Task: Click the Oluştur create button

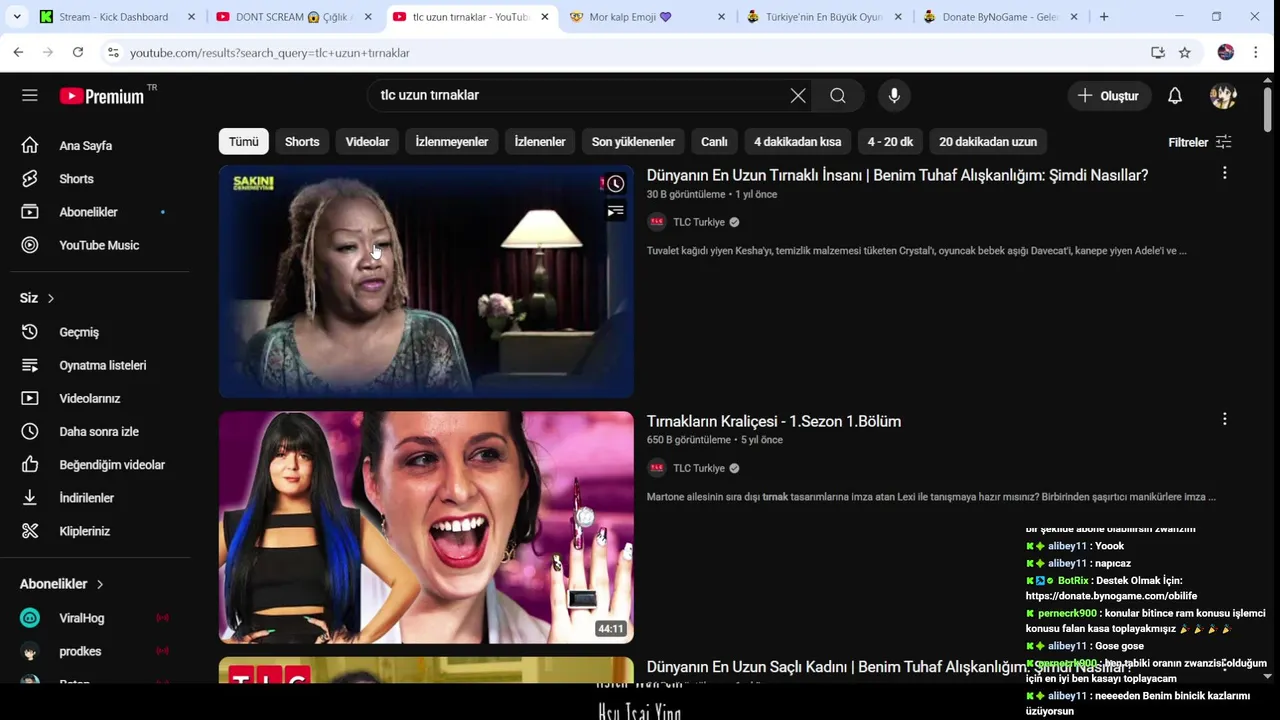Action: pos(1108,95)
